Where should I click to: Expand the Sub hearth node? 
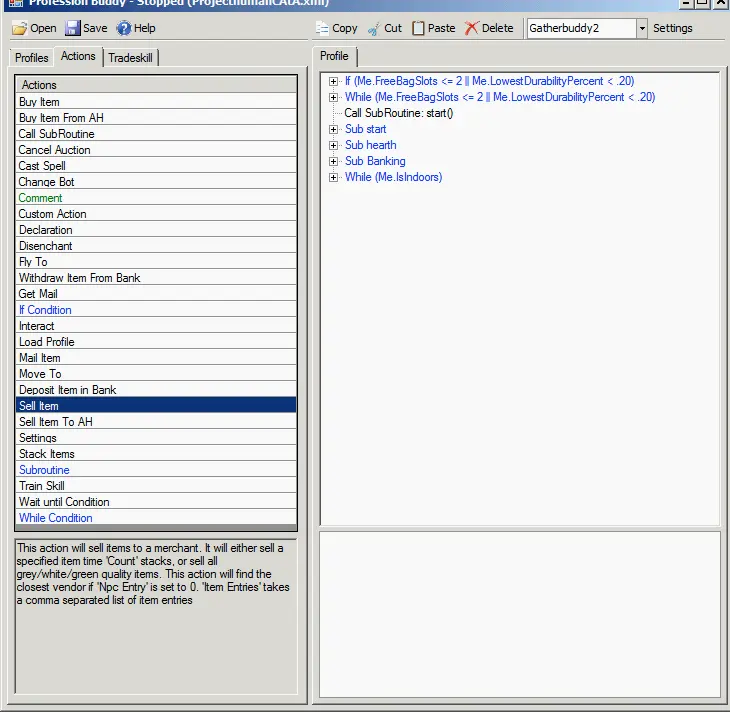point(334,145)
